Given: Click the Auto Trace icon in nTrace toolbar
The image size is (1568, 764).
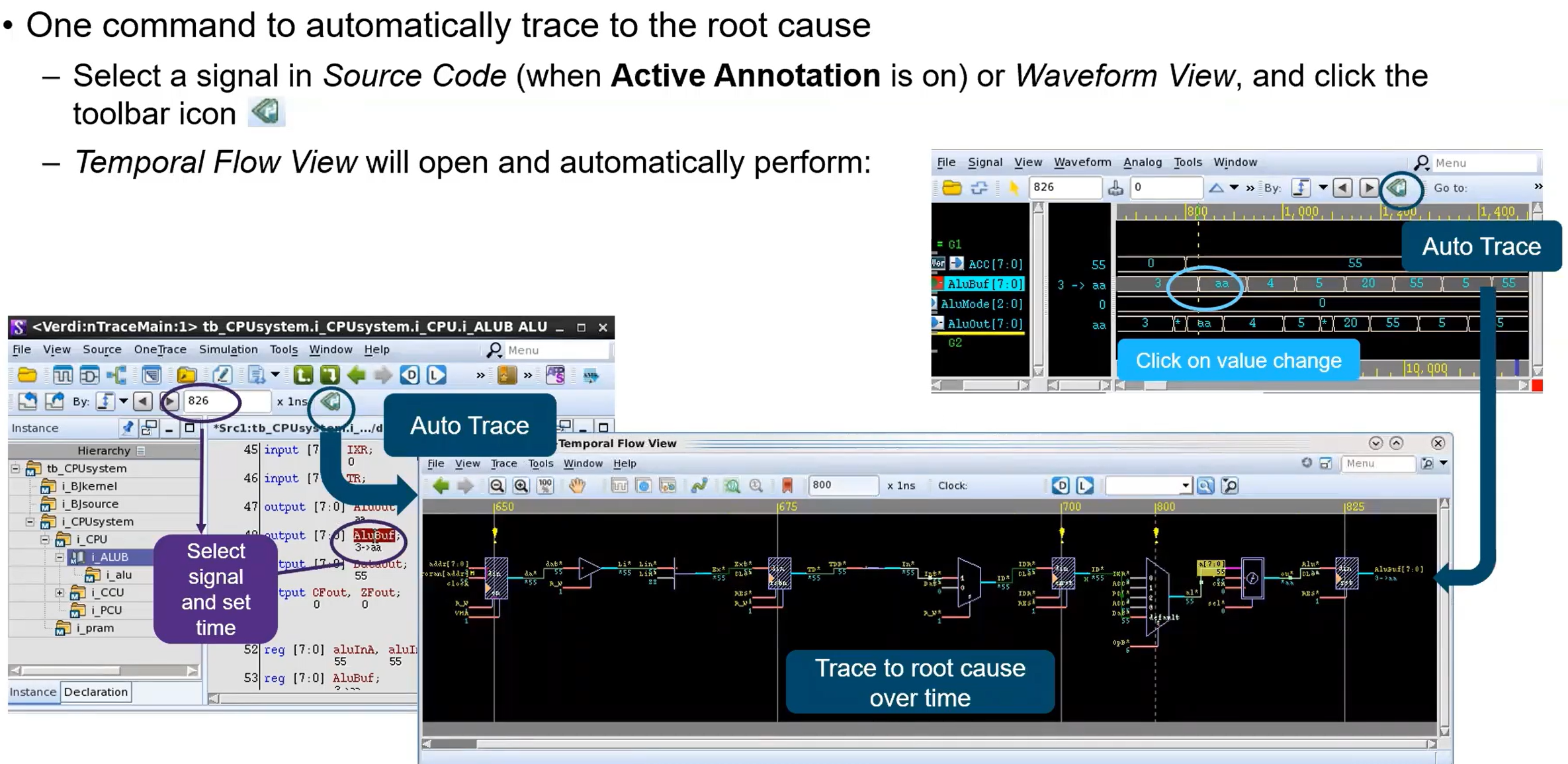Looking at the screenshot, I should point(331,402).
